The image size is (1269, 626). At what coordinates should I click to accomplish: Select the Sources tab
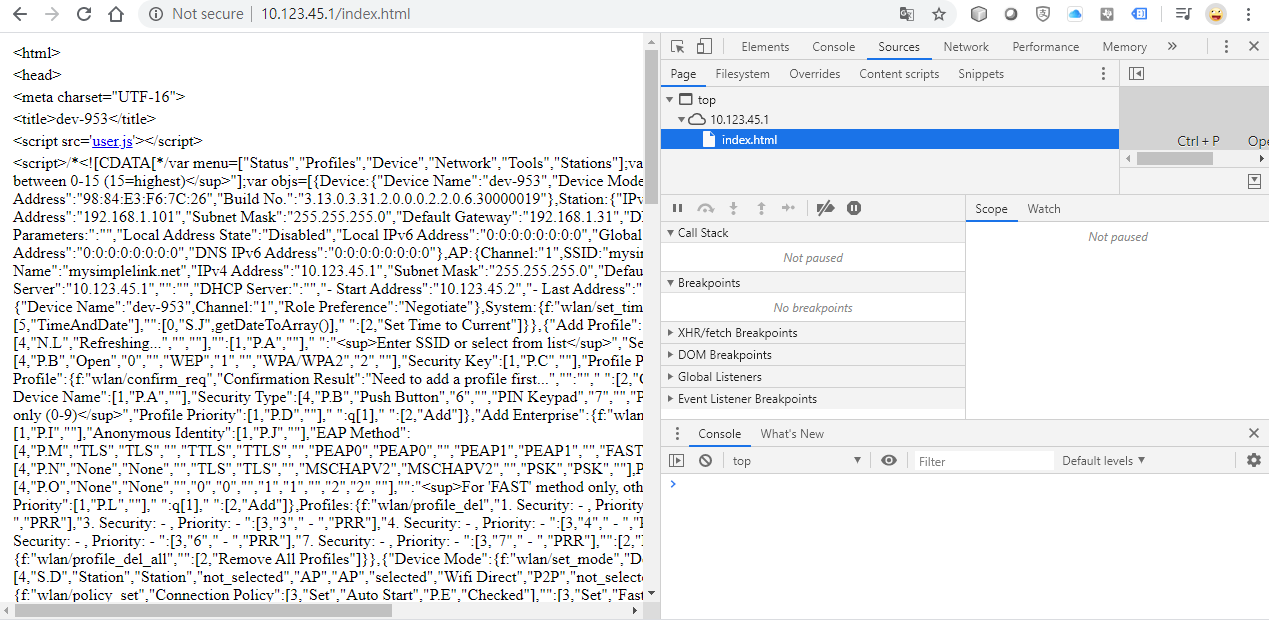(899, 46)
